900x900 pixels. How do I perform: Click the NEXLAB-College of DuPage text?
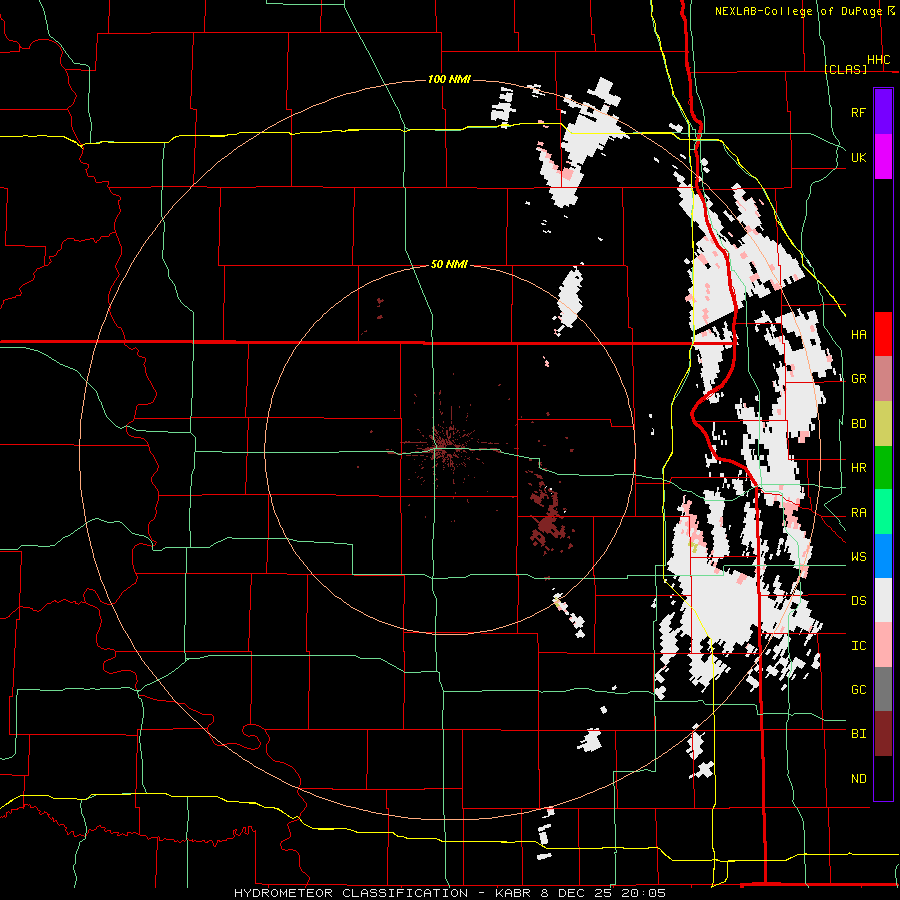tap(798, 11)
